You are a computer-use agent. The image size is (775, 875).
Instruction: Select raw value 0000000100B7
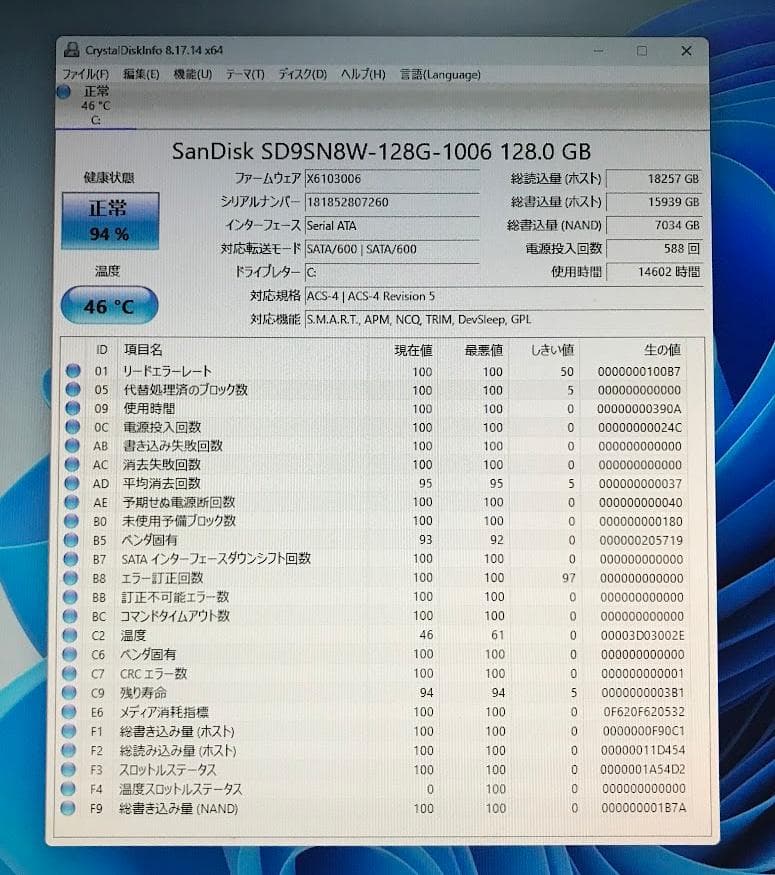tap(639, 372)
